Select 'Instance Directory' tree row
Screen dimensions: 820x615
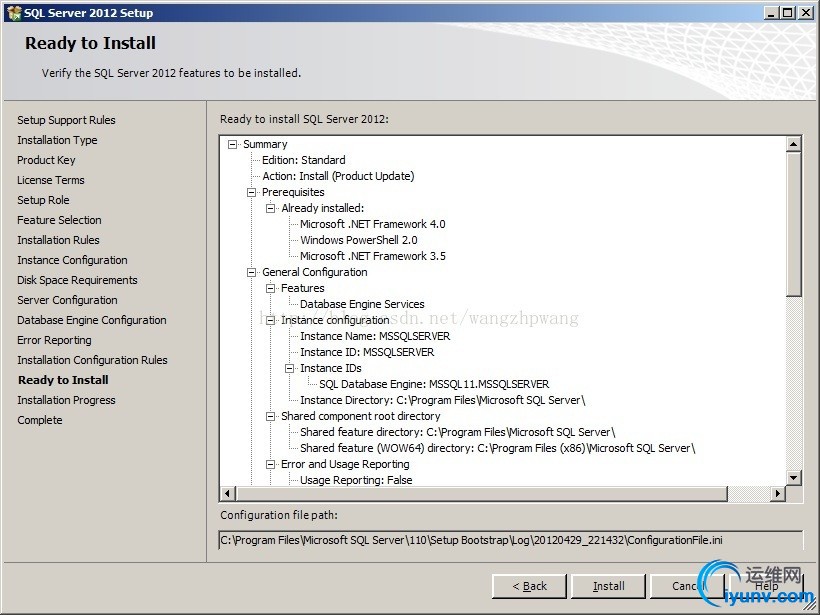(x=442, y=401)
